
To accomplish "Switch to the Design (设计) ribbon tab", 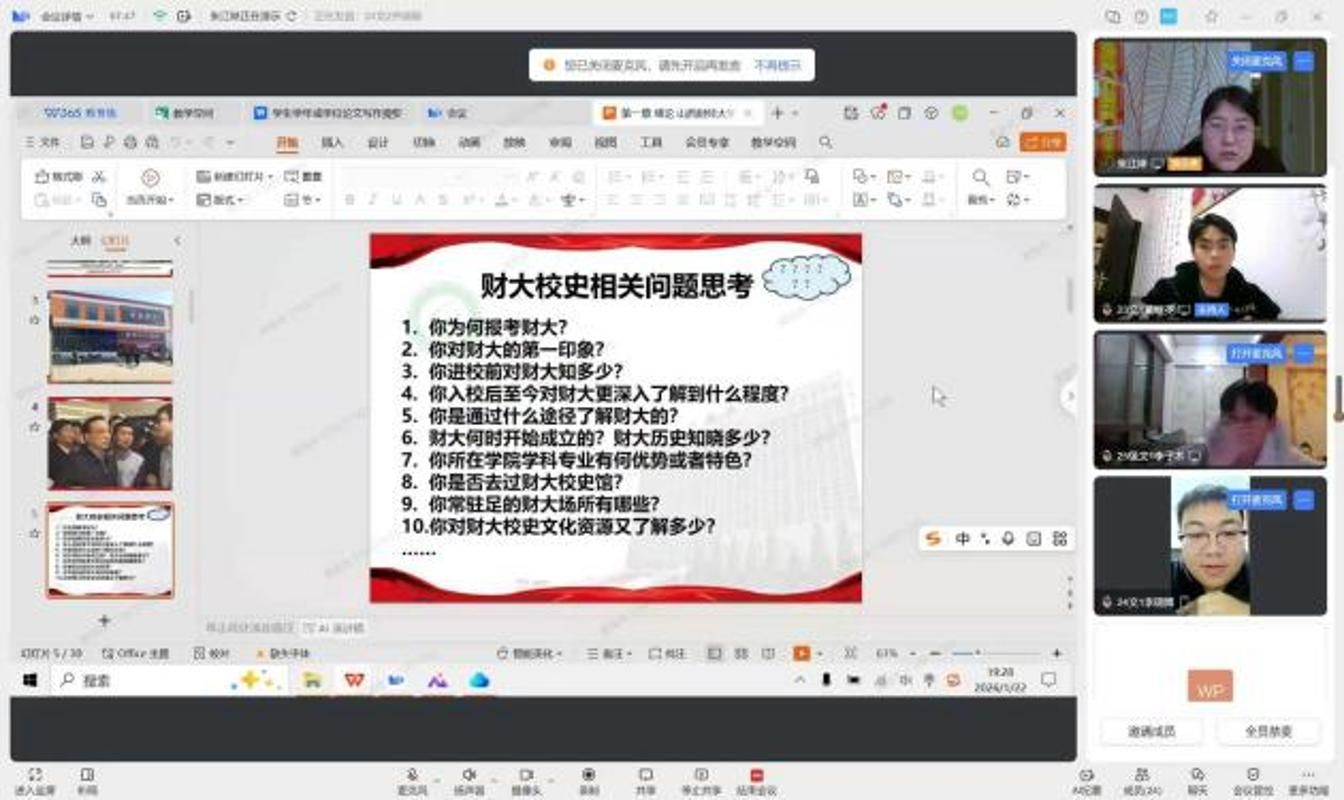I will (x=377, y=143).
